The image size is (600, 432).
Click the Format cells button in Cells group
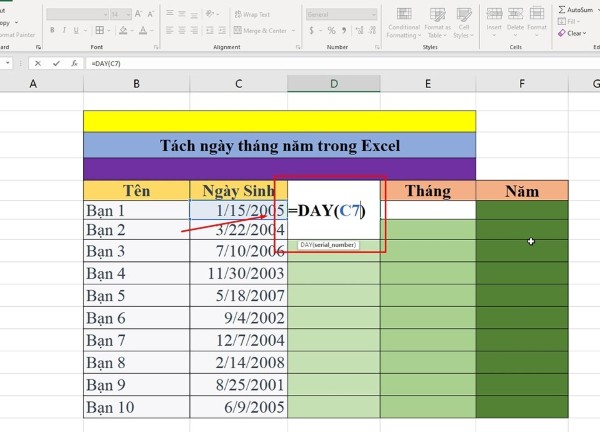tap(537, 22)
